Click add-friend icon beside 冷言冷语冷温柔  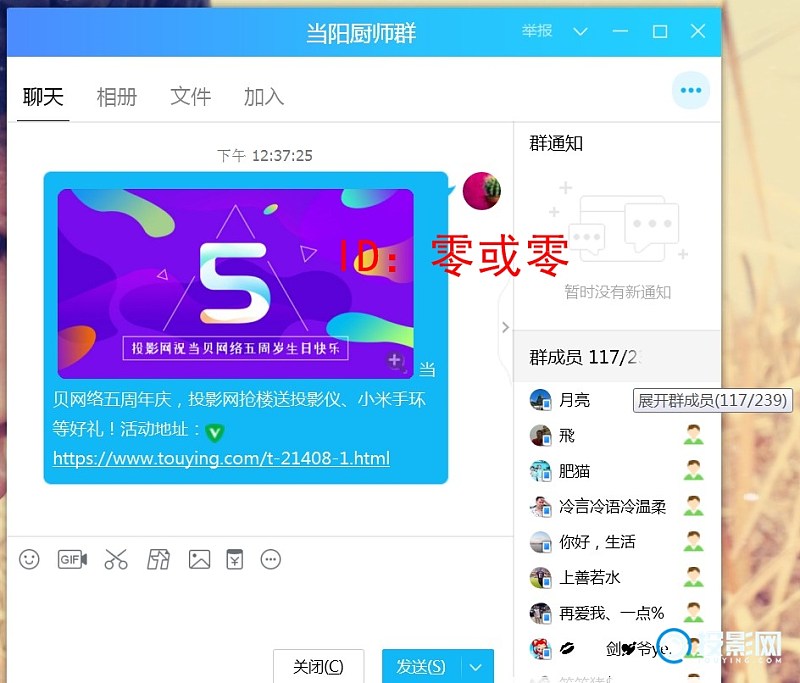(x=693, y=506)
